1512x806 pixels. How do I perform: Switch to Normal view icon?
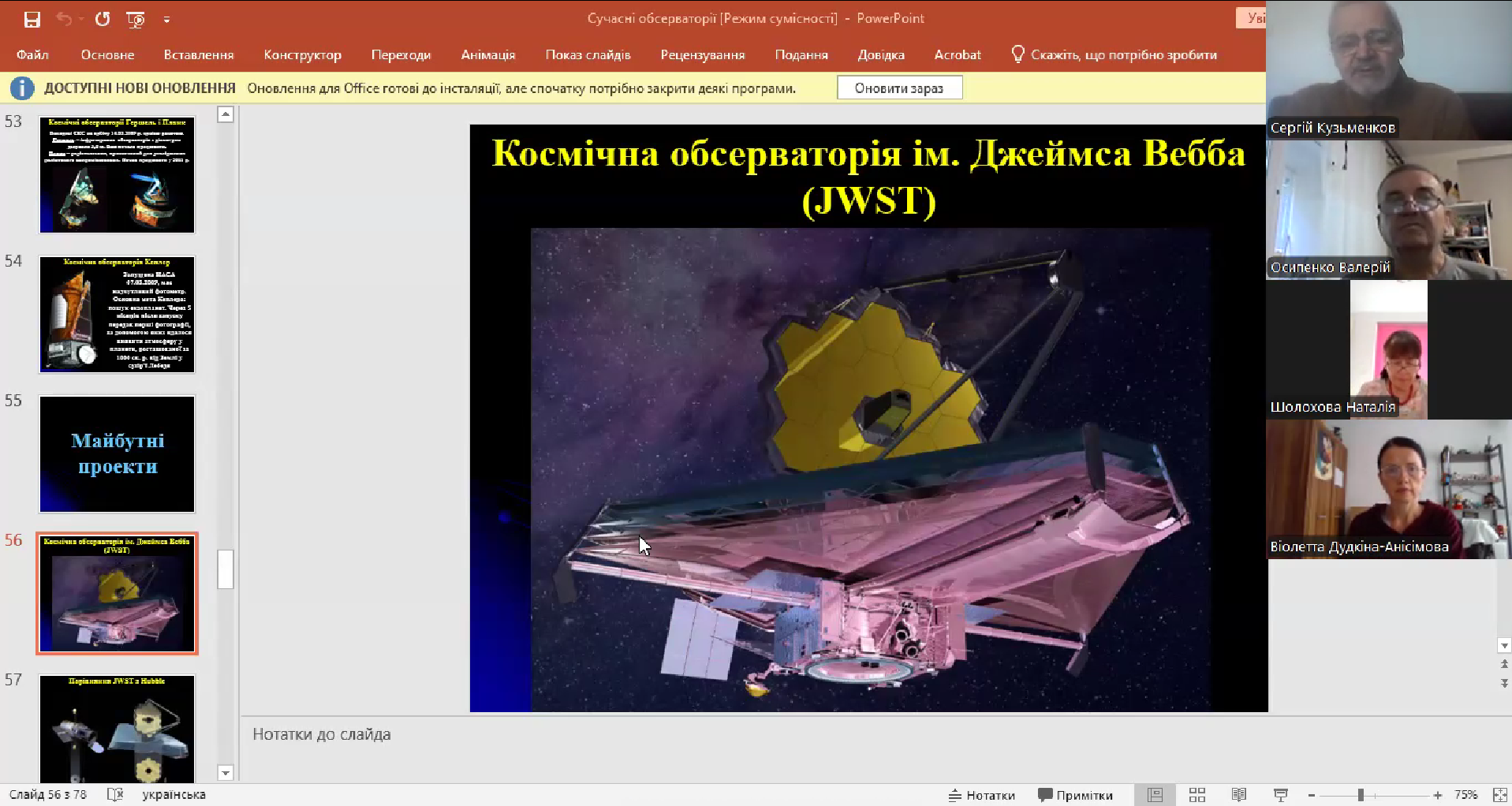[x=1155, y=795]
